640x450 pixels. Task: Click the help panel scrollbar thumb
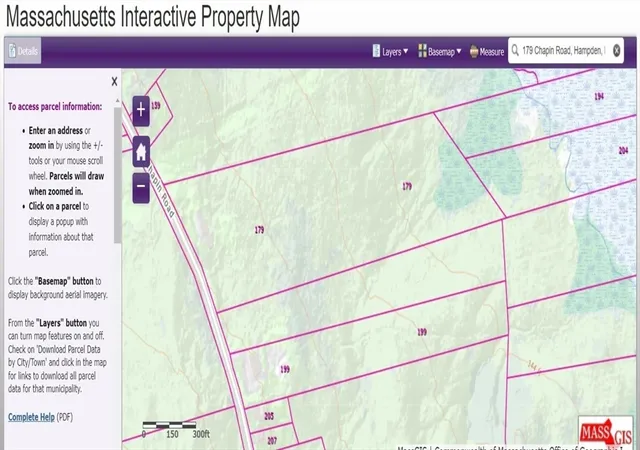118,176
